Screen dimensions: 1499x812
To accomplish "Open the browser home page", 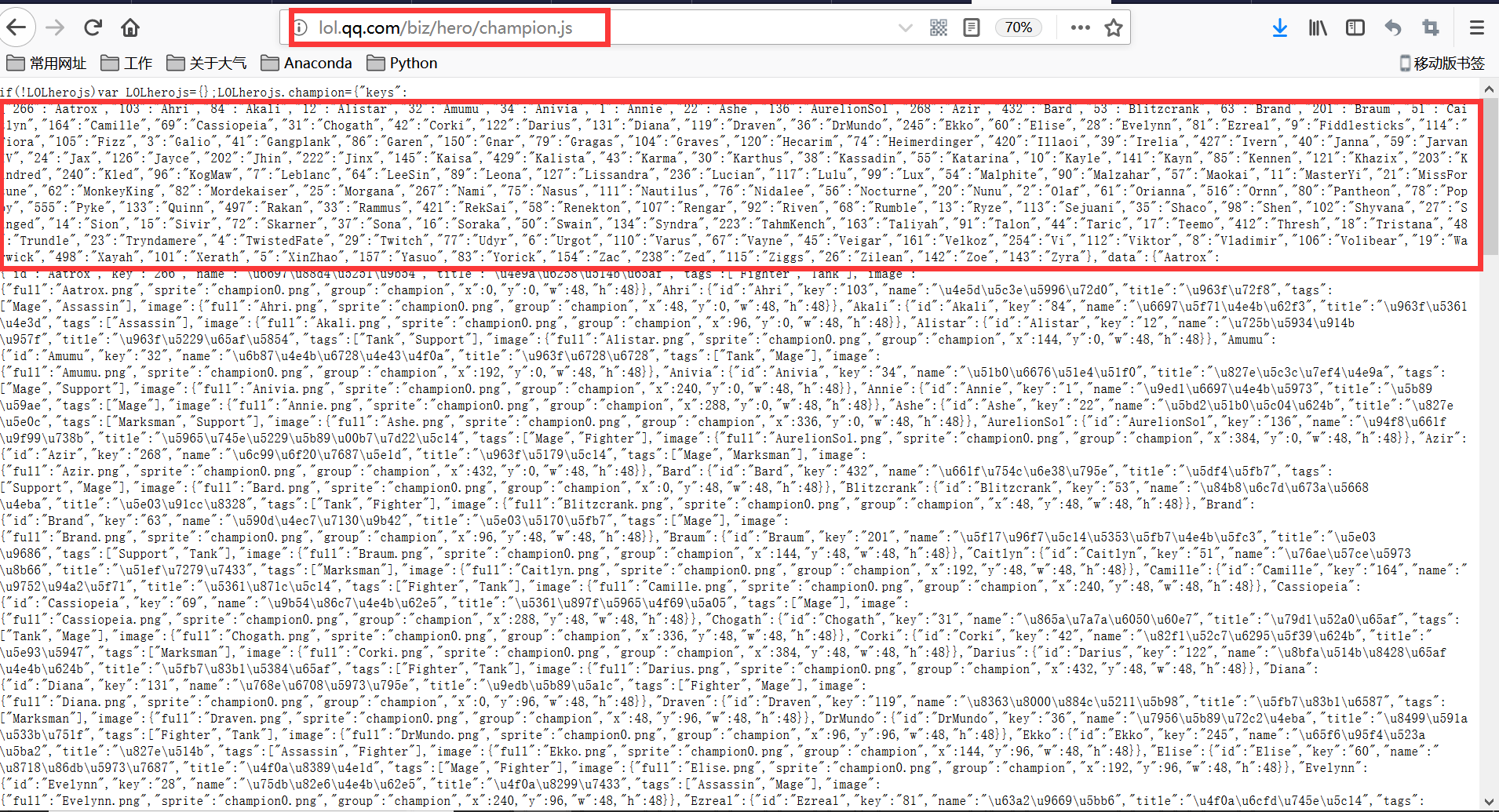I will click(130, 27).
